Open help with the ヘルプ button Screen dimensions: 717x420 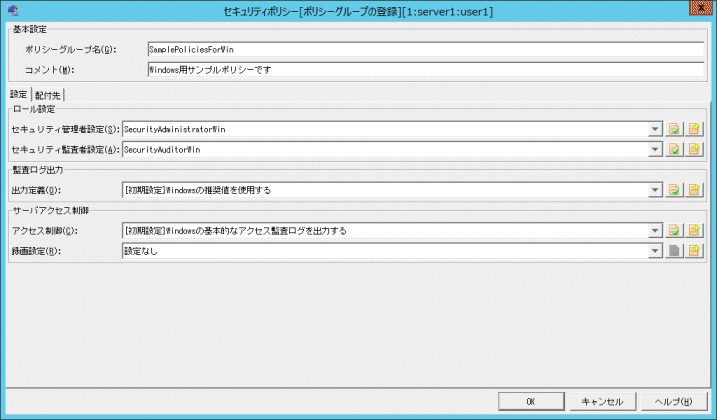pos(674,401)
